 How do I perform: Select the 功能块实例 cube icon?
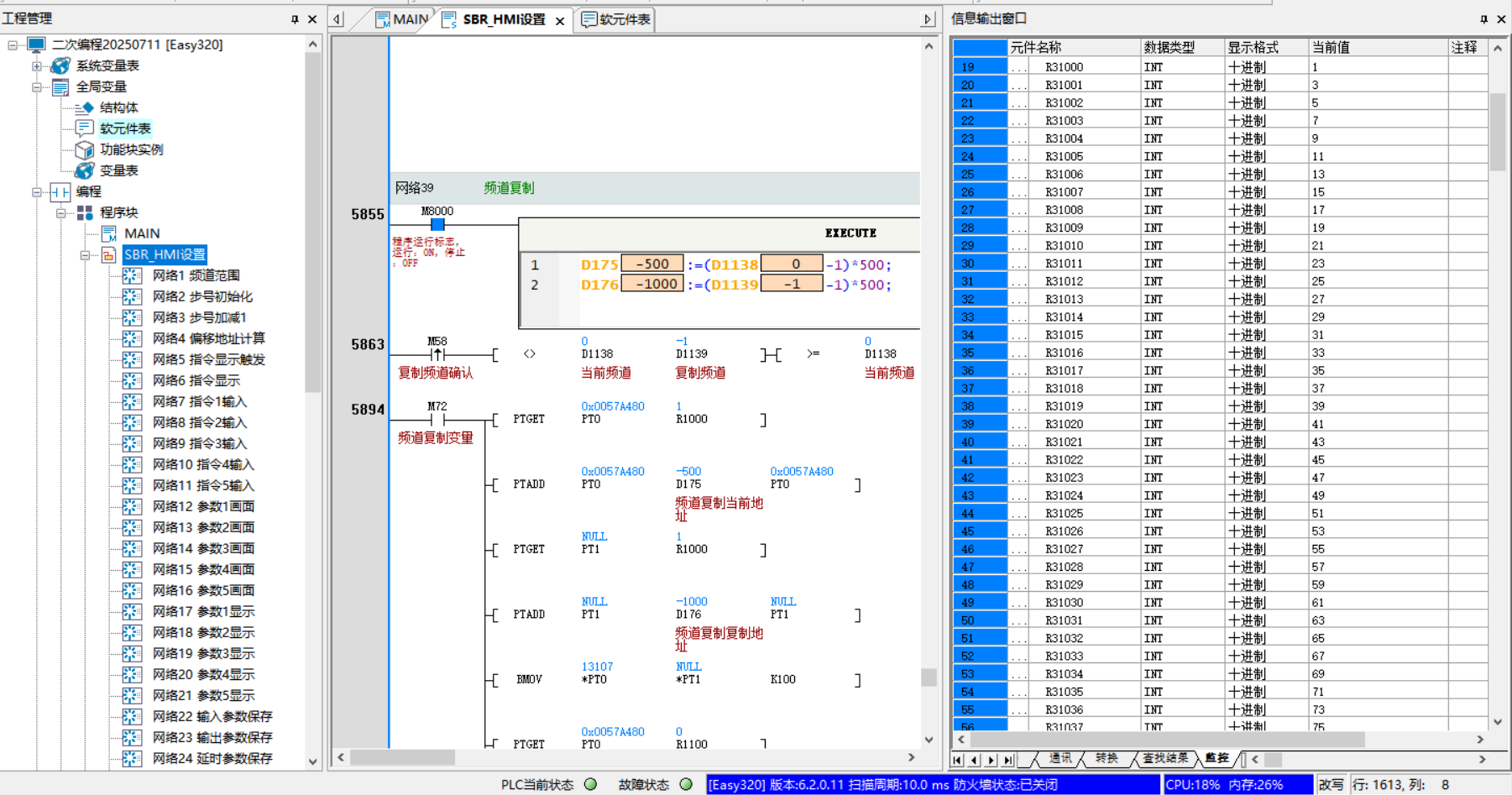coord(84,149)
